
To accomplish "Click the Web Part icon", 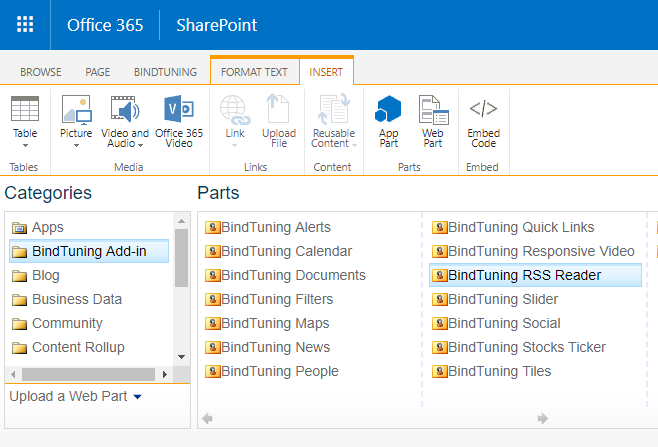I will click(x=433, y=110).
